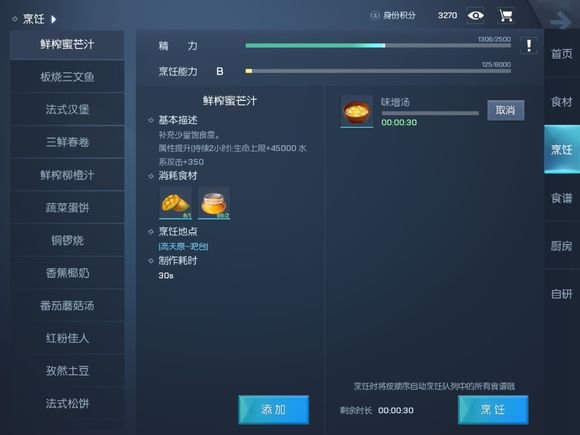Click the 烹饪能力 progress bar
This screenshot has height=435, width=580.
(378, 71)
